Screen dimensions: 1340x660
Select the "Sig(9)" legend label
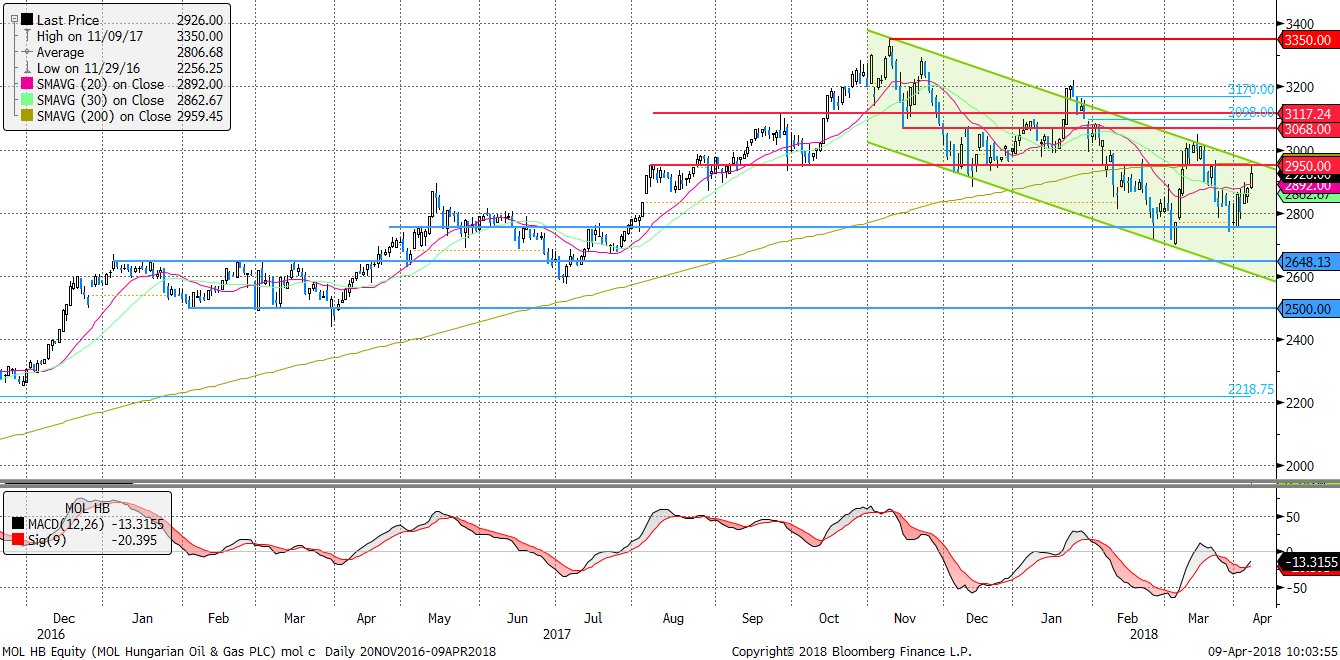point(45,539)
